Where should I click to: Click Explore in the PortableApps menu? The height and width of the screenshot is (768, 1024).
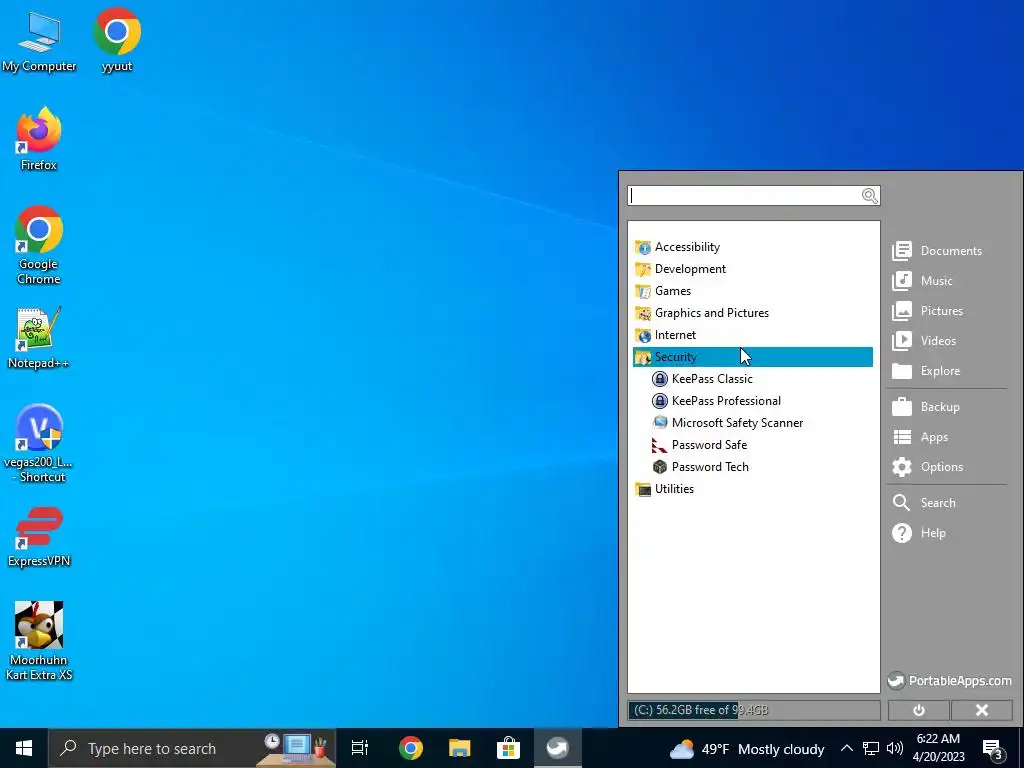(926, 371)
